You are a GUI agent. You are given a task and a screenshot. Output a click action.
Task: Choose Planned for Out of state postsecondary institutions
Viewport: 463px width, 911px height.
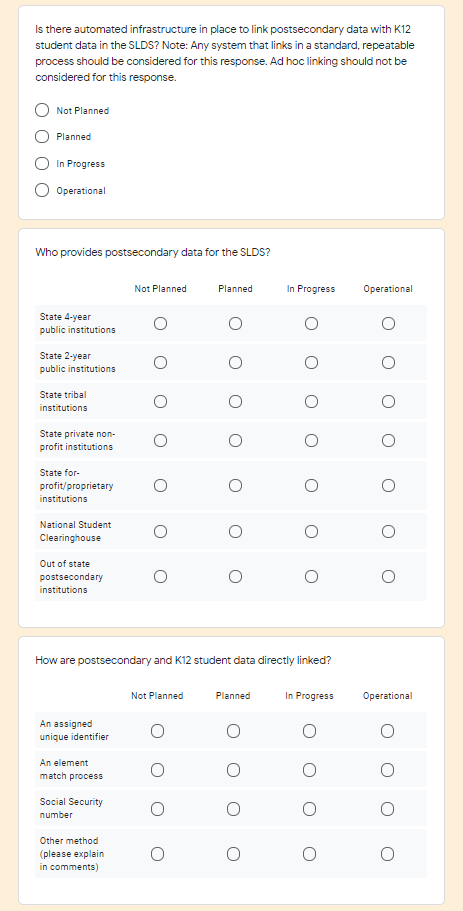pos(235,576)
